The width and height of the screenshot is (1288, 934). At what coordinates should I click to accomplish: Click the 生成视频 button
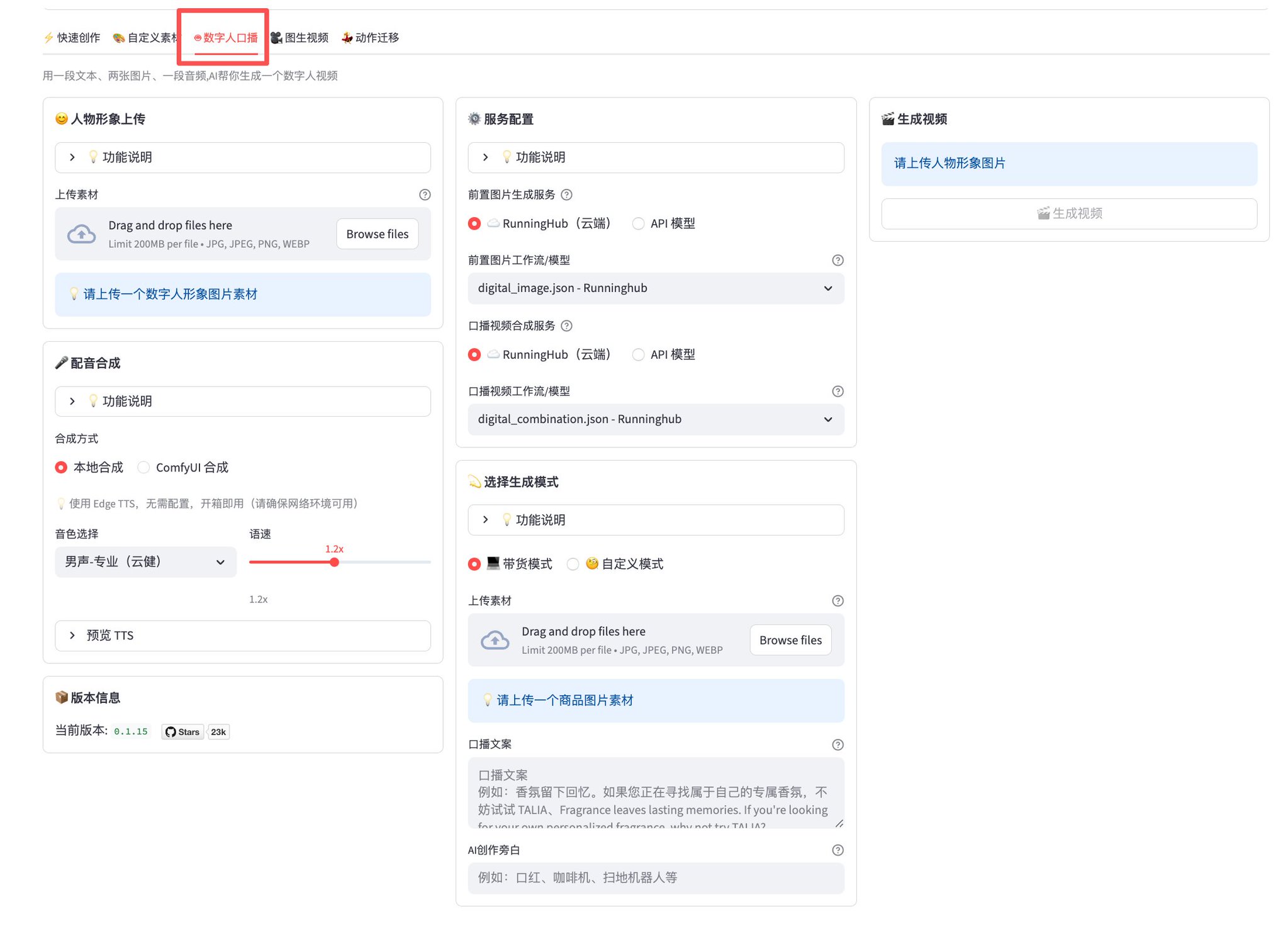click(x=1069, y=214)
